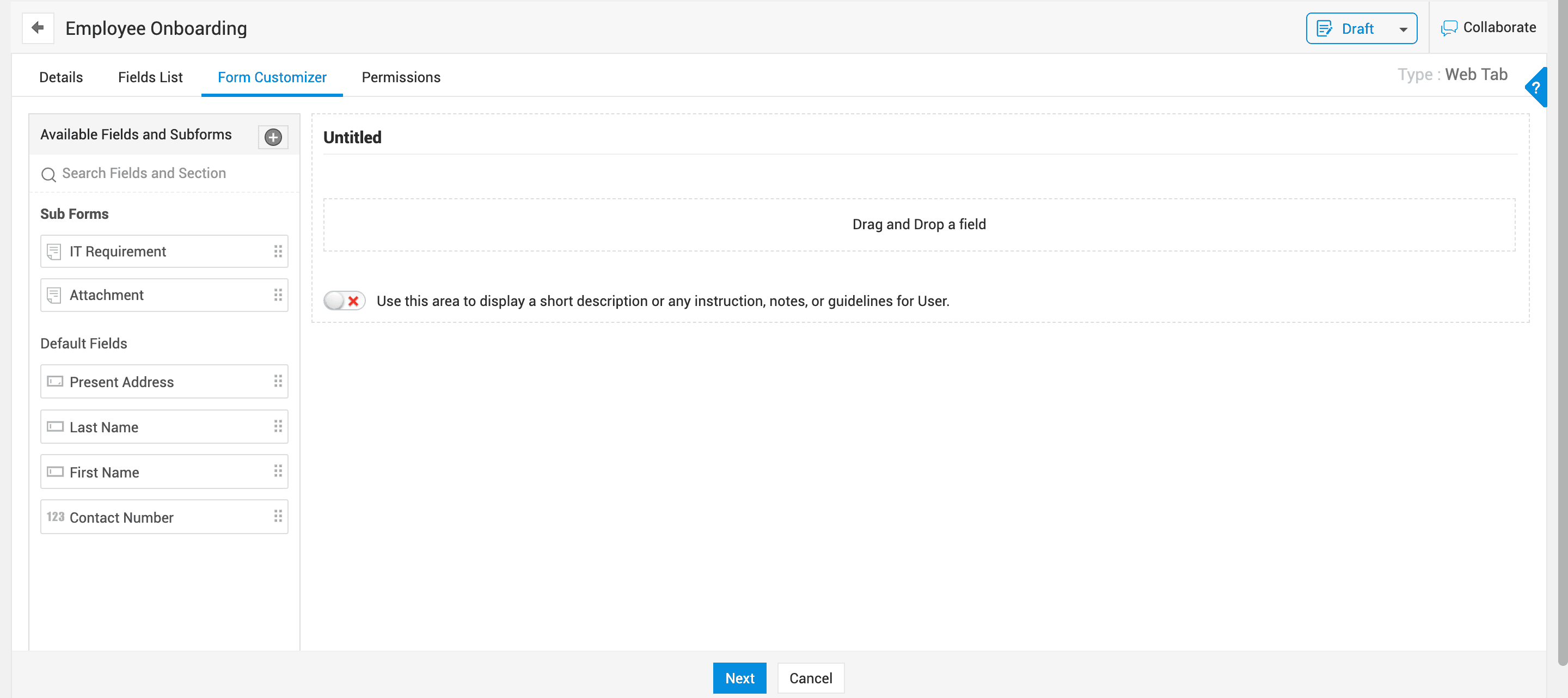Click the Present Address drag handle
The width and height of the screenshot is (1568, 698).
pos(278,382)
